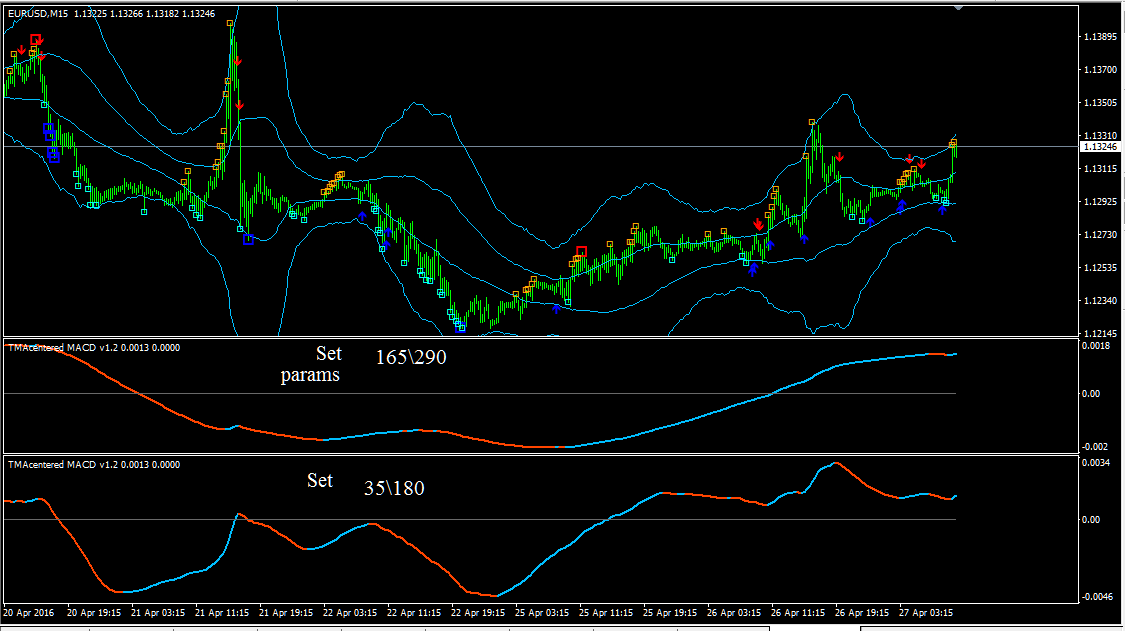Click the -0.0046 indicator scale value
Viewport: 1125px width, 631px height.
(x=1097, y=597)
